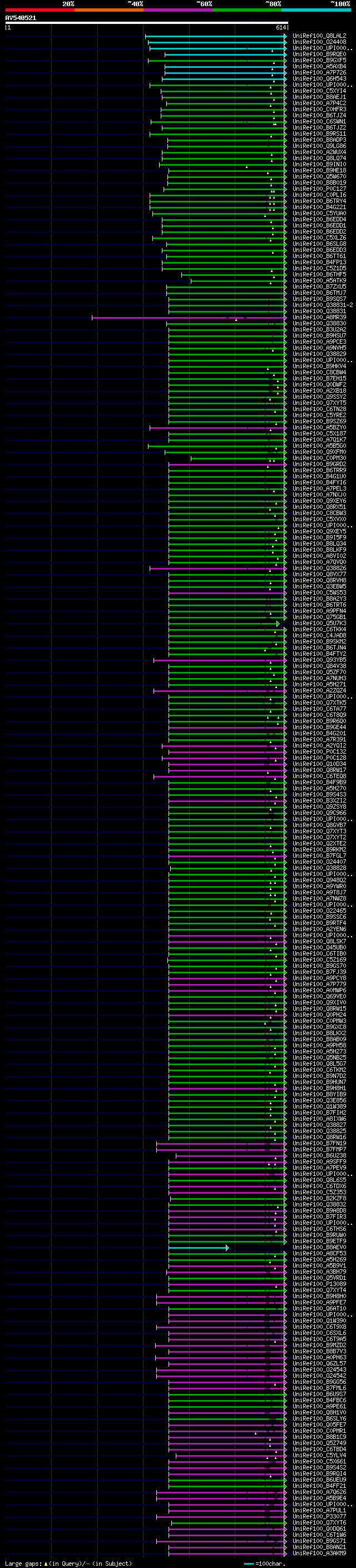Image resolution: width=356 pixels, height=1568 pixels.
Task: Open hit UniRef100_B9RQE0
Action: [x=319, y=54]
